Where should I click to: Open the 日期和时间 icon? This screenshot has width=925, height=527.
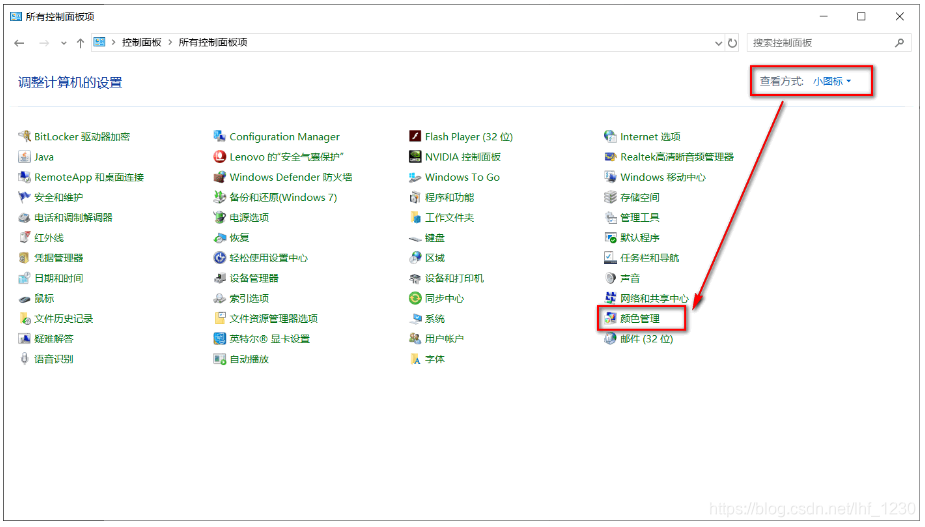(24, 278)
